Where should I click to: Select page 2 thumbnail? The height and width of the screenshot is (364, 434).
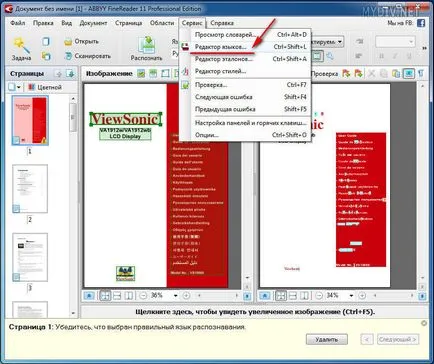click(x=30, y=189)
